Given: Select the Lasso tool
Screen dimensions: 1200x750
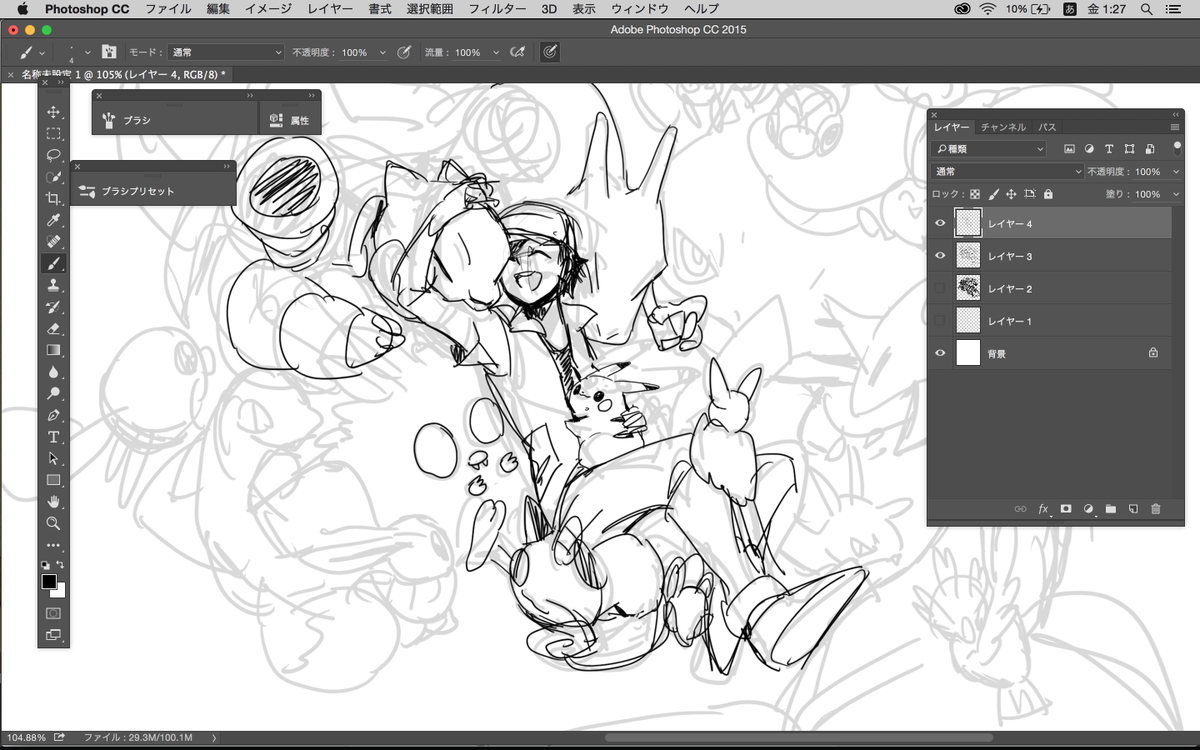Looking at the screenshot, I should (53, 155).
